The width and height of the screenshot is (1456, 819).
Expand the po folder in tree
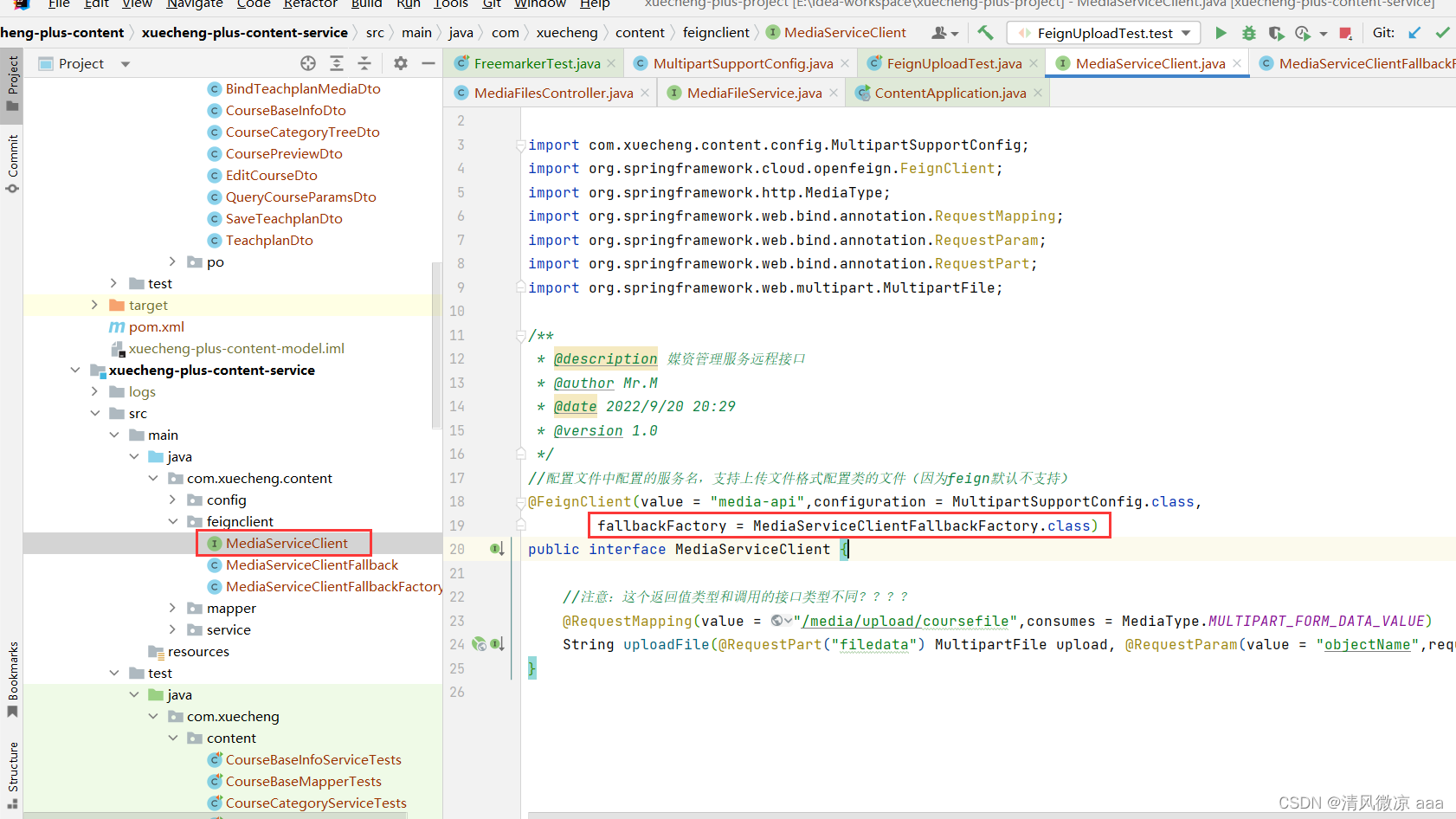point(172,261)
